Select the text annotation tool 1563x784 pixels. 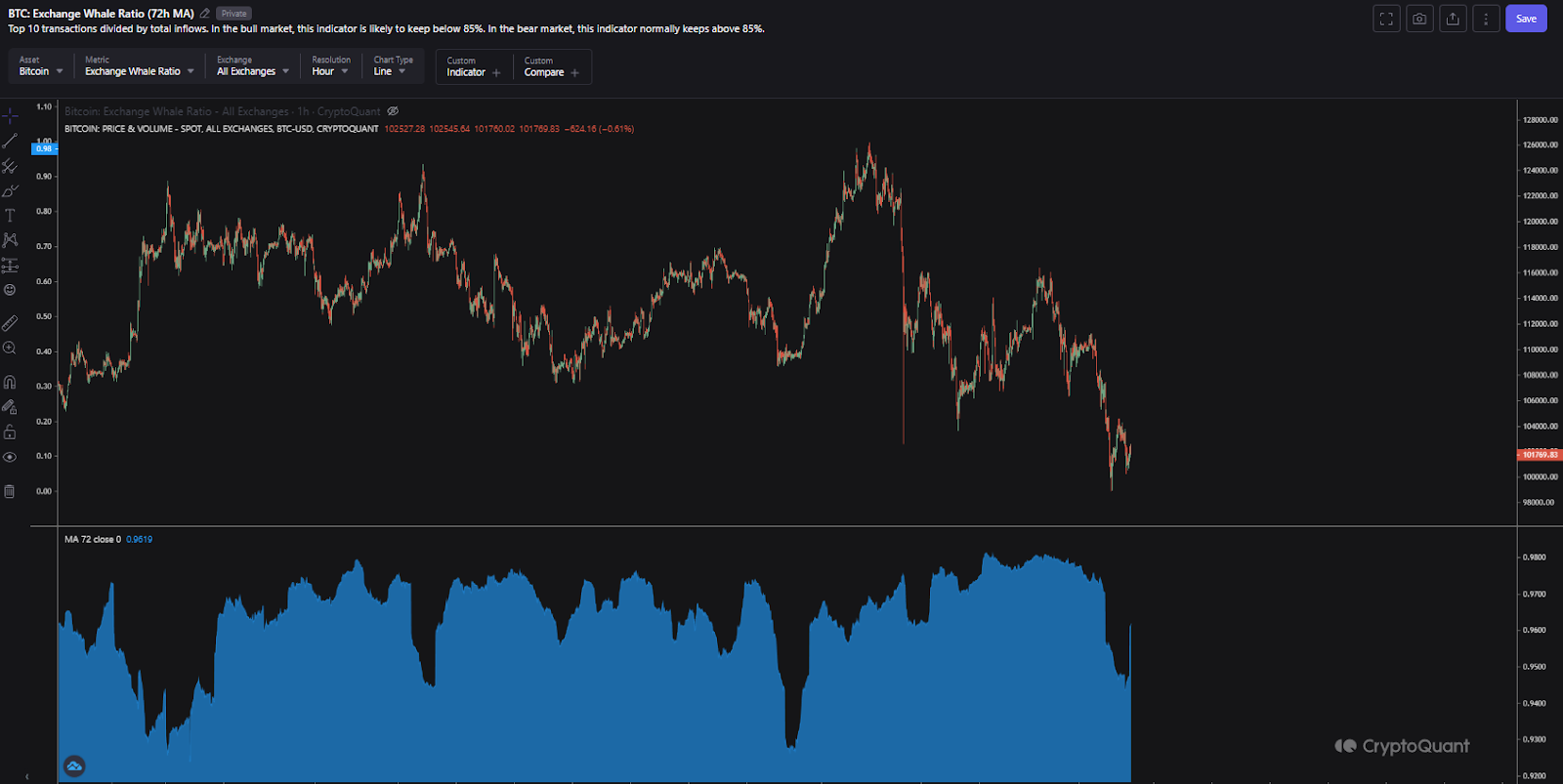click(x=10, y=216)
